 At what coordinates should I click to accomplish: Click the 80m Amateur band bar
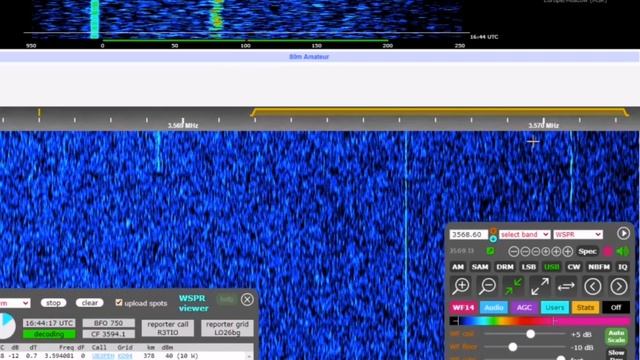click(x=320, y=57)
